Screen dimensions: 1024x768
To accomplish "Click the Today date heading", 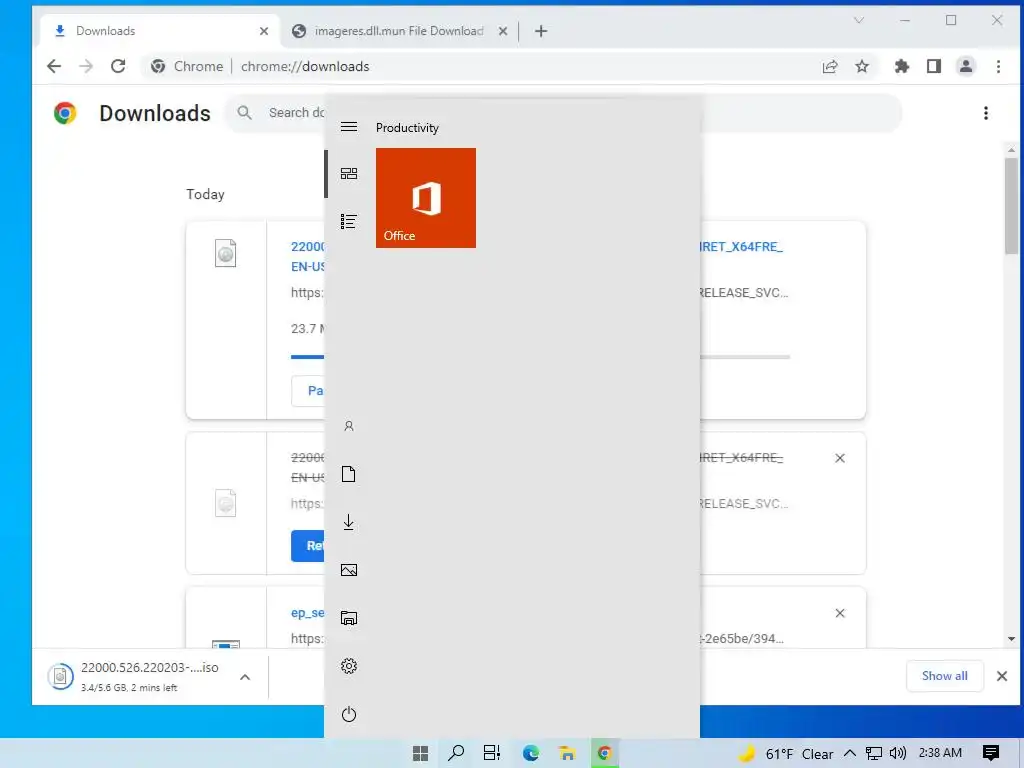I will click(205, 194).
